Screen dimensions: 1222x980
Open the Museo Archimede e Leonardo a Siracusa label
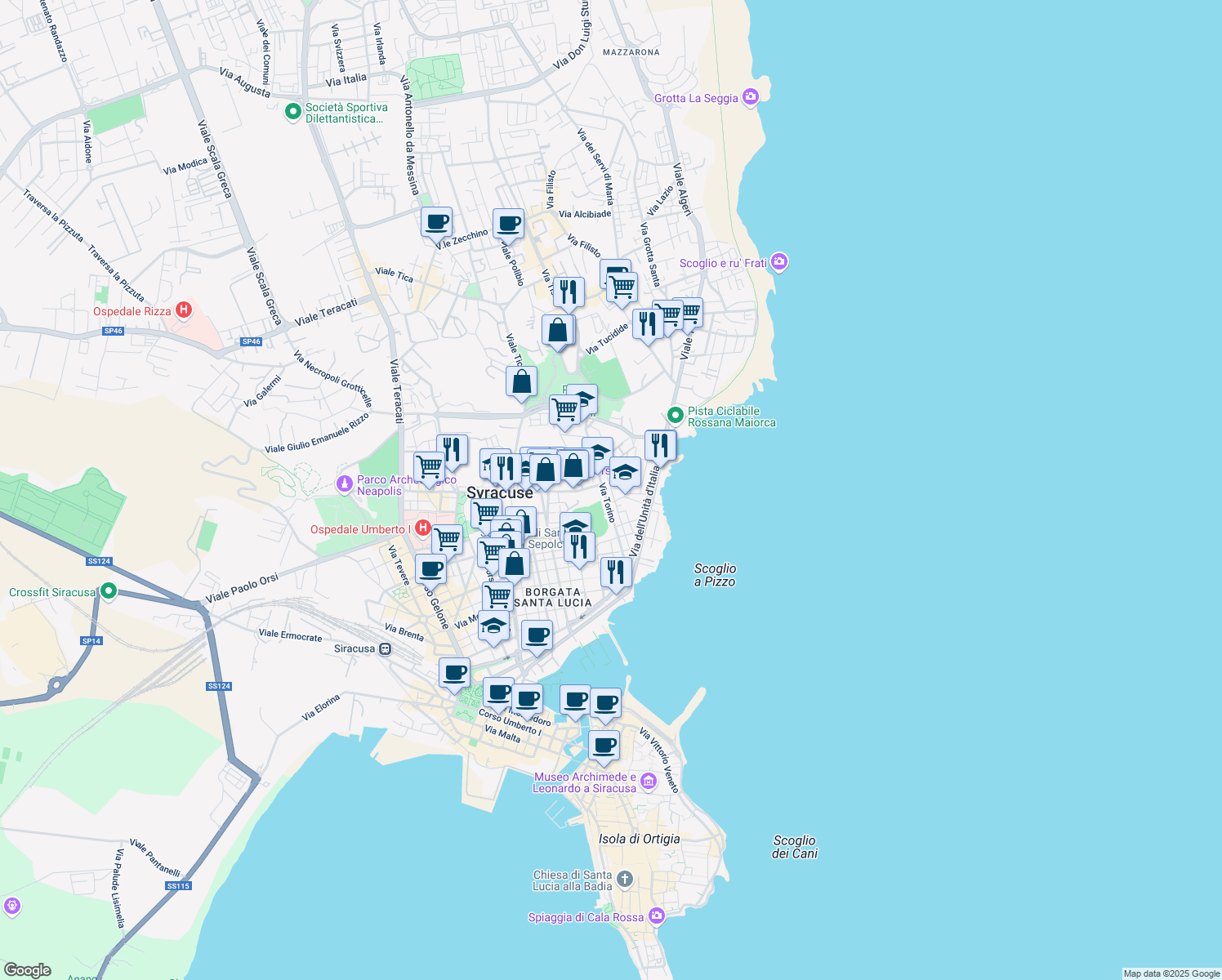(x=584, y=782)
